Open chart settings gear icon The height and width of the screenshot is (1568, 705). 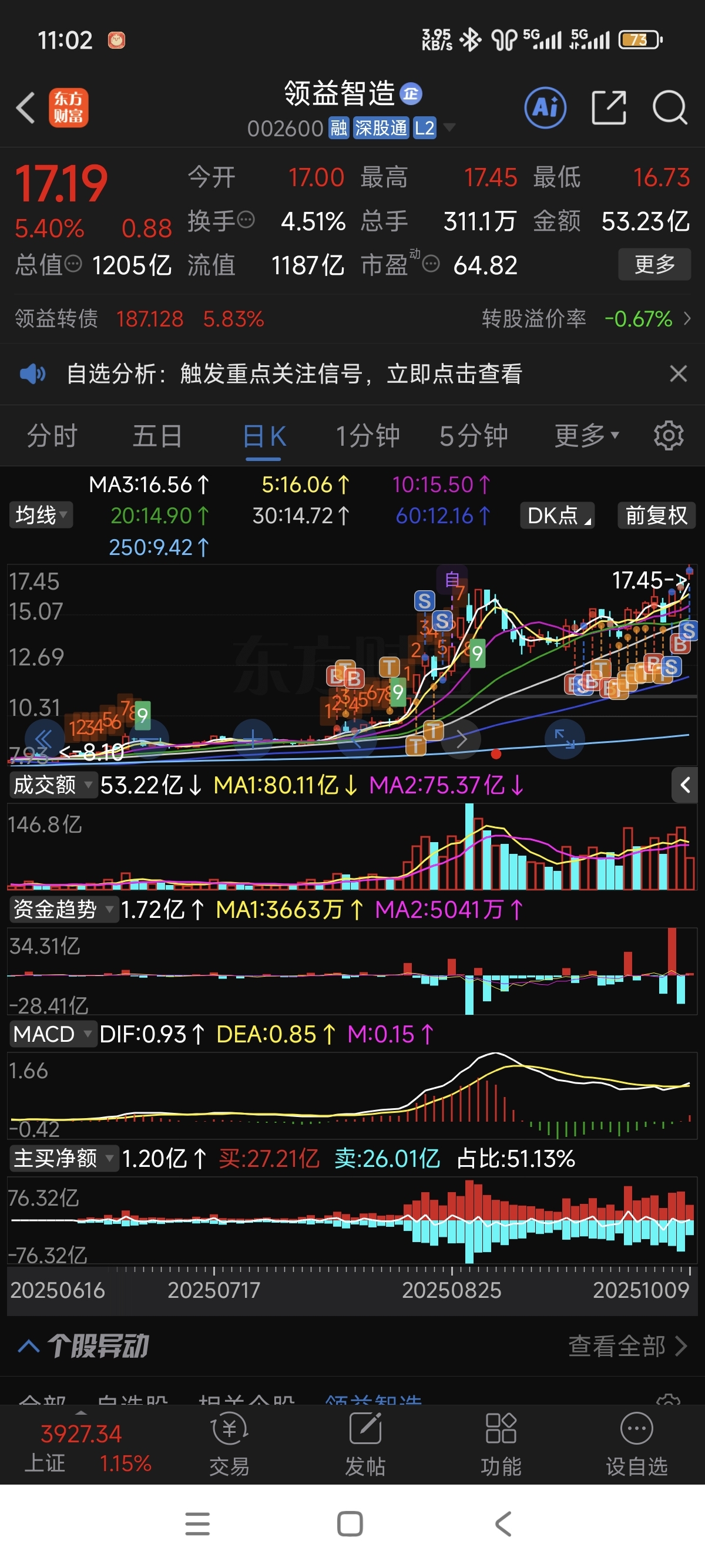coord(669,436)
